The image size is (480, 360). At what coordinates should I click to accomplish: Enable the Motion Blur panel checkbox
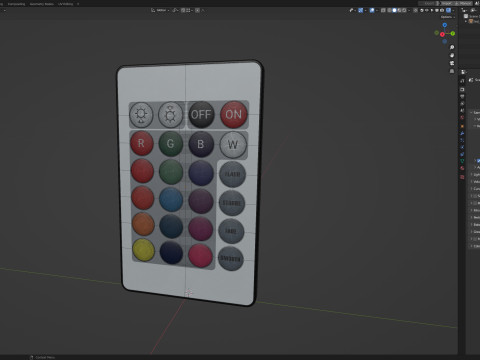[476, 203]
